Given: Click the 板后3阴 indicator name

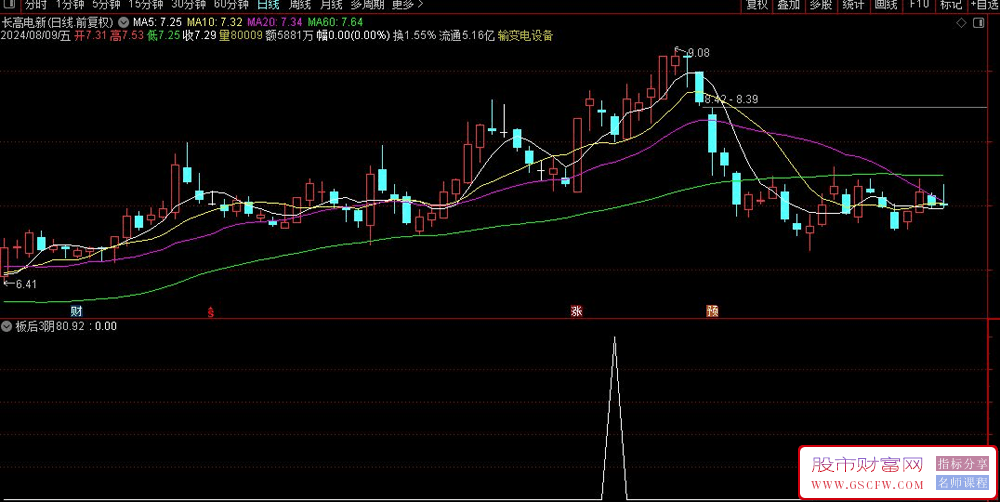Looking at the screenshot, I should click(x=34, y=327).
